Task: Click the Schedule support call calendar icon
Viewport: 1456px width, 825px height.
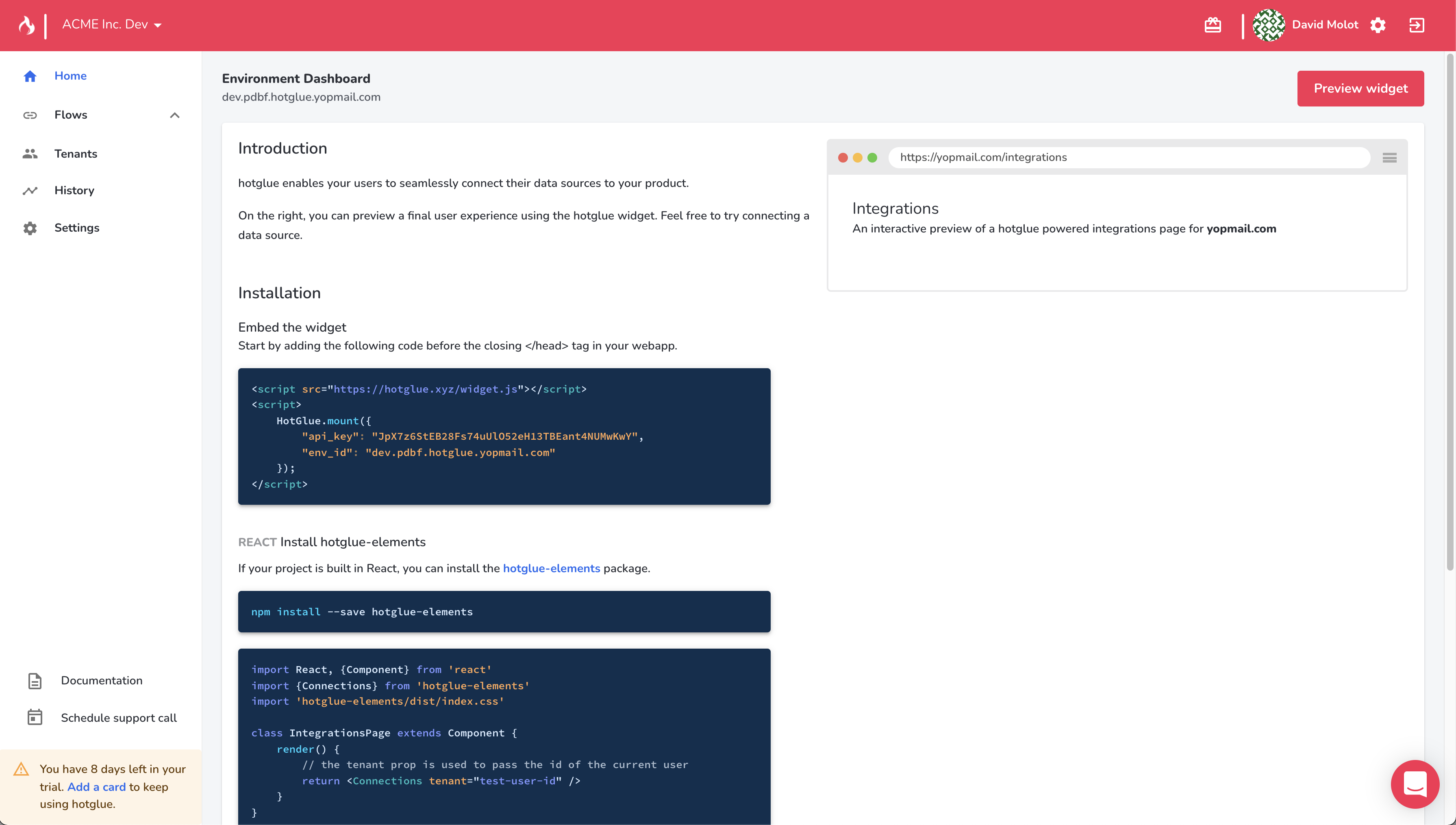Action: point(35,717)
